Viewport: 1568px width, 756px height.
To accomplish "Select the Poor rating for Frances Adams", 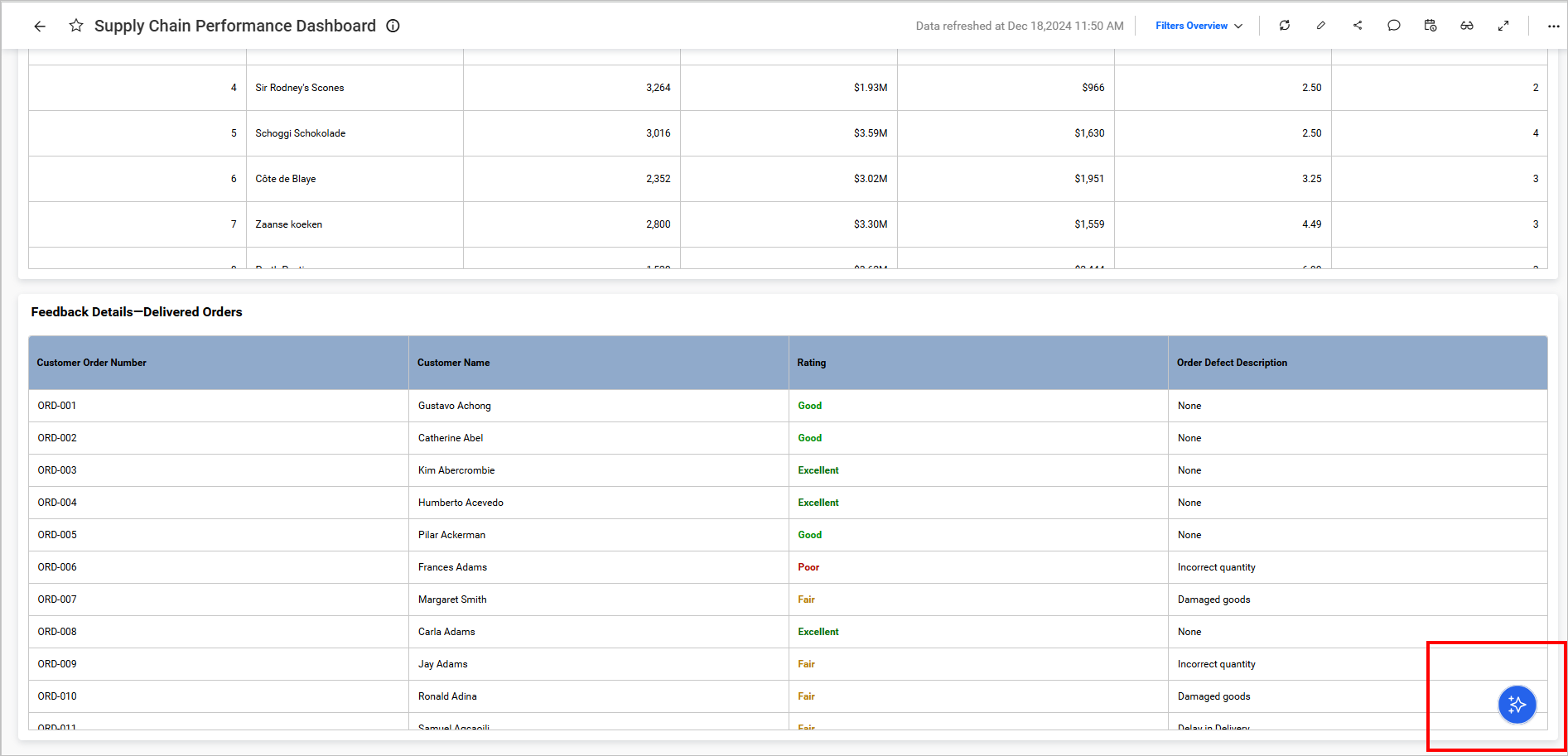I will [x=808, y=567].
